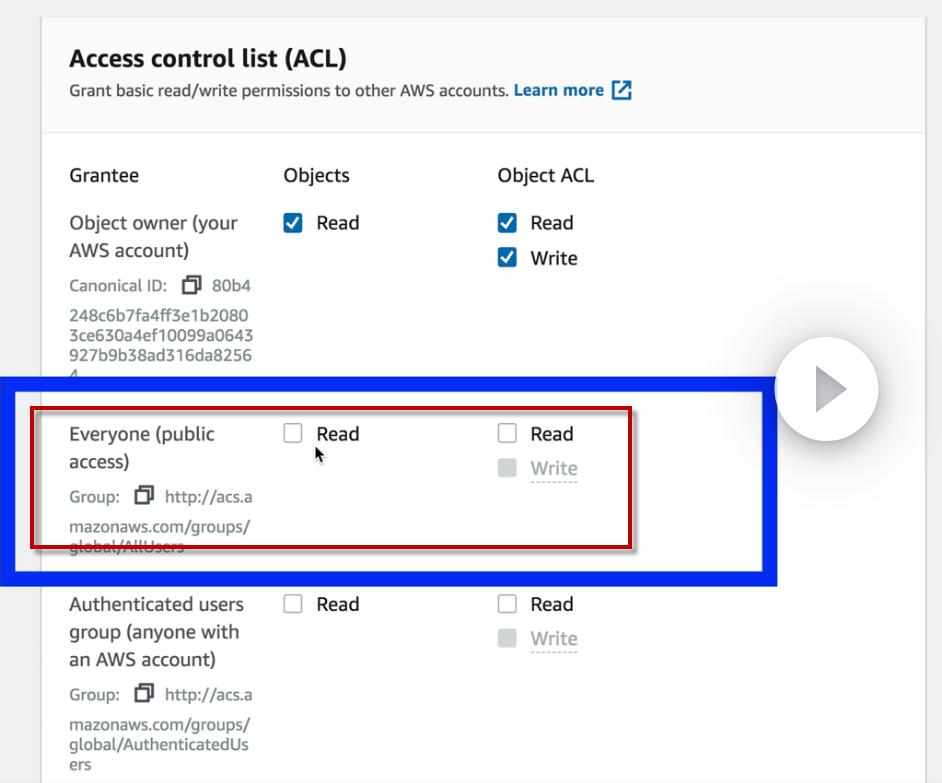Open the Learn more link
Viewport: 942px width, 783px height.
pos(558,90)
